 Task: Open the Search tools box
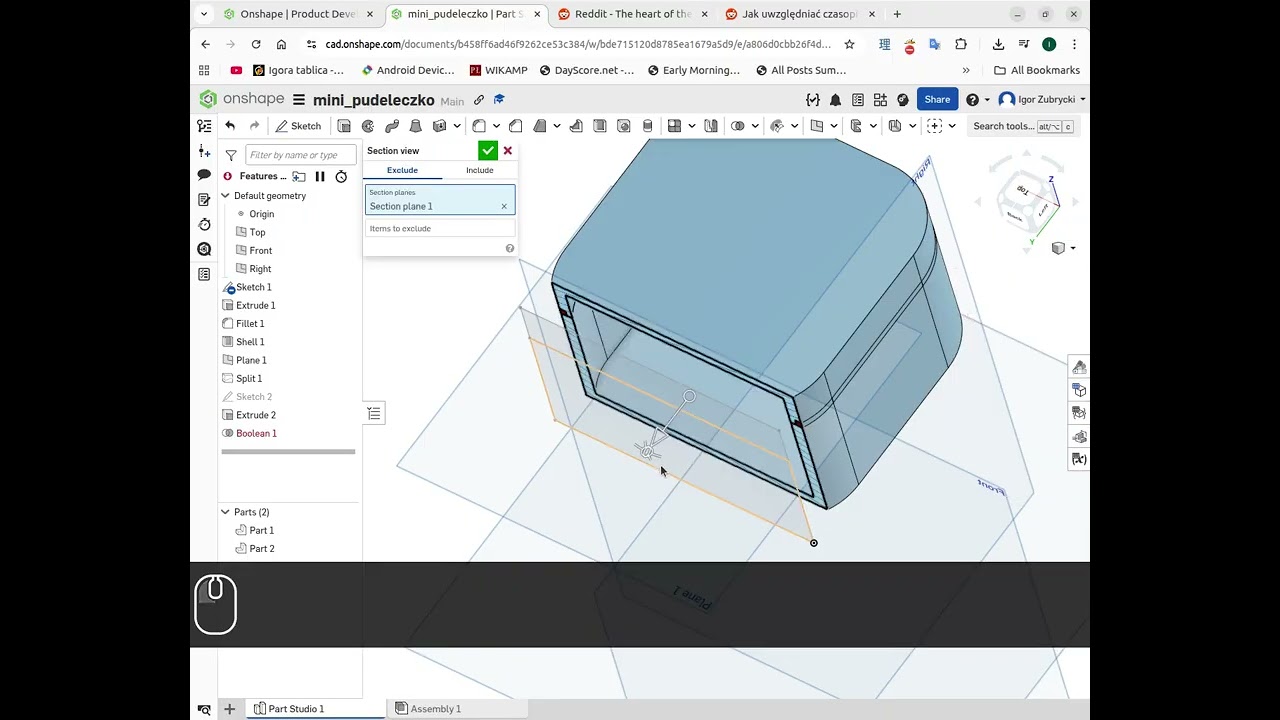pyautogui.click(x=1023, y=126)
